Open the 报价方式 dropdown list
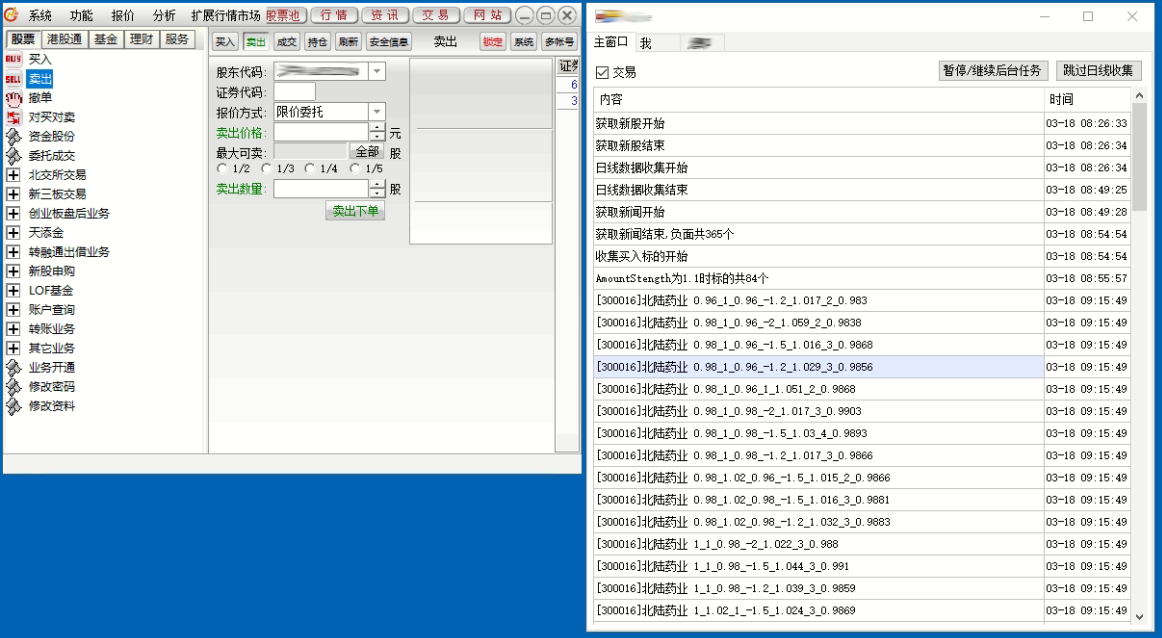 tap(377, 112)
